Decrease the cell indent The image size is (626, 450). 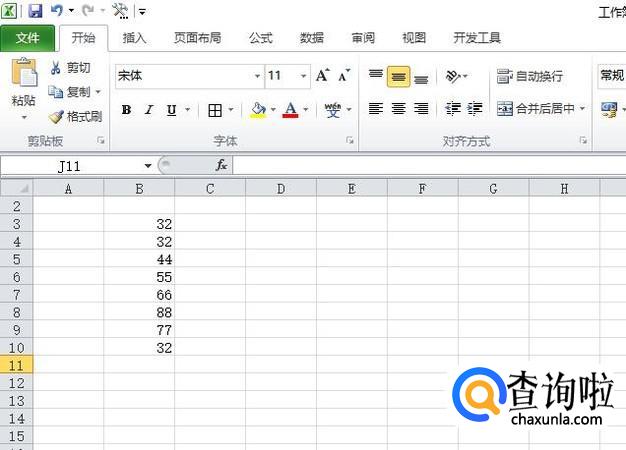click(x=453, y=109)
